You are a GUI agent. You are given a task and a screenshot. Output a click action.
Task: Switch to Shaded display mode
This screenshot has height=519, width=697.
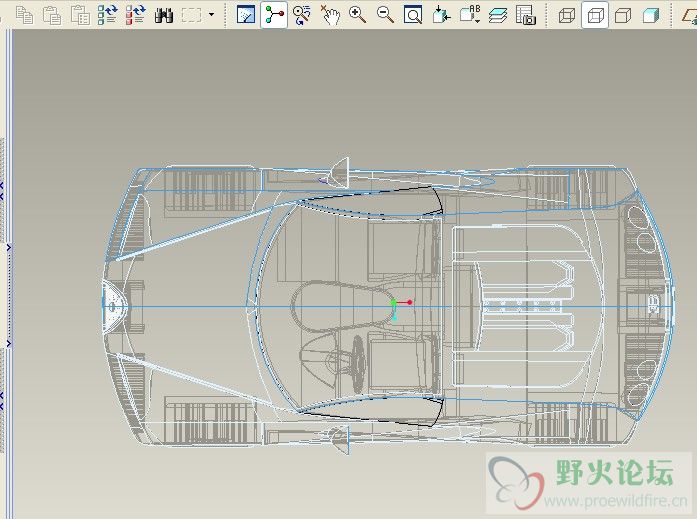point(651,16)
